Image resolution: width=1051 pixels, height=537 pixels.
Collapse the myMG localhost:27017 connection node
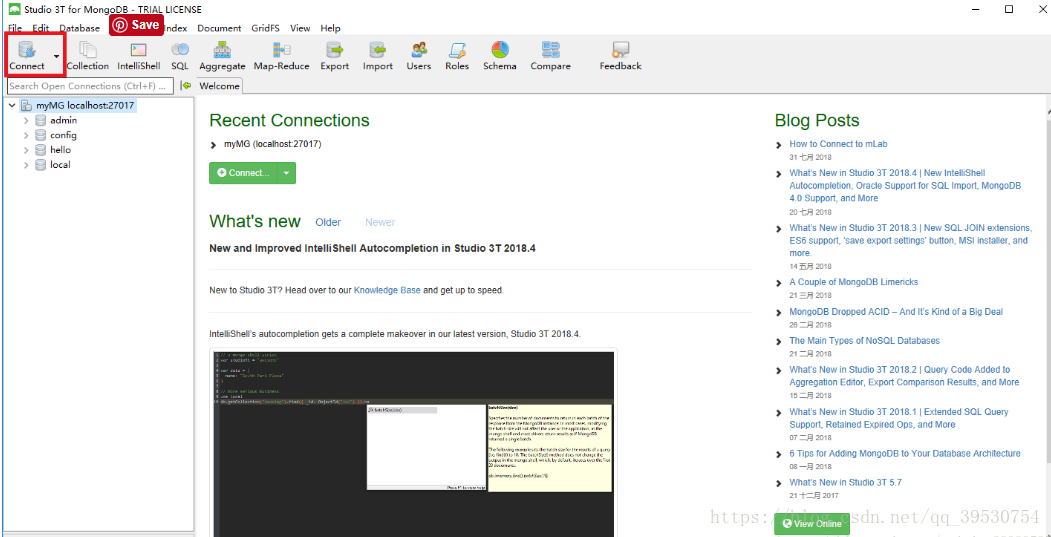12,105
